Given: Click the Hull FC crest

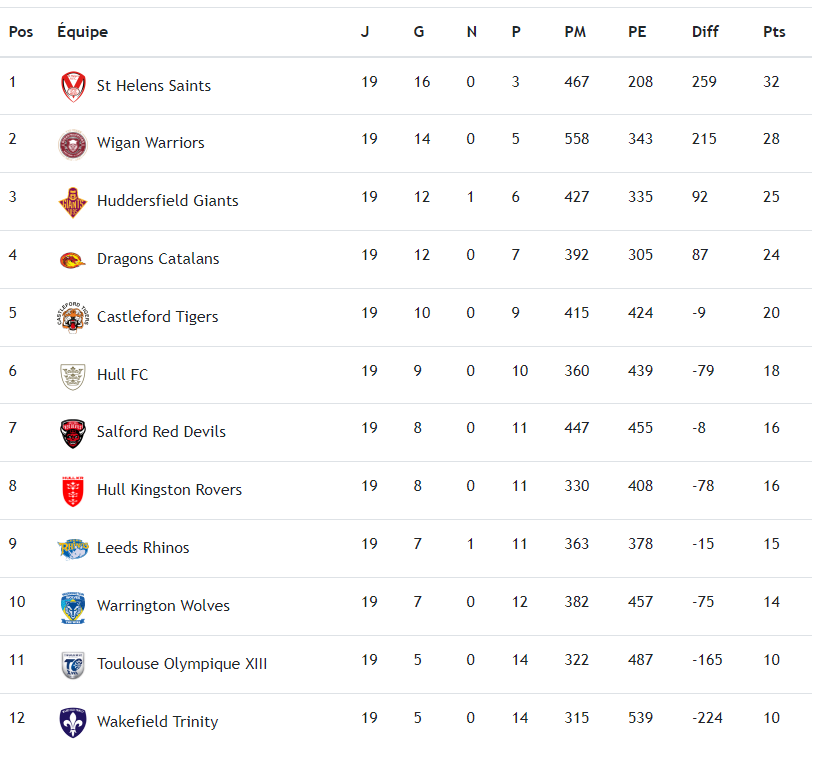Looking at the screenshot, I should [72, 376].
